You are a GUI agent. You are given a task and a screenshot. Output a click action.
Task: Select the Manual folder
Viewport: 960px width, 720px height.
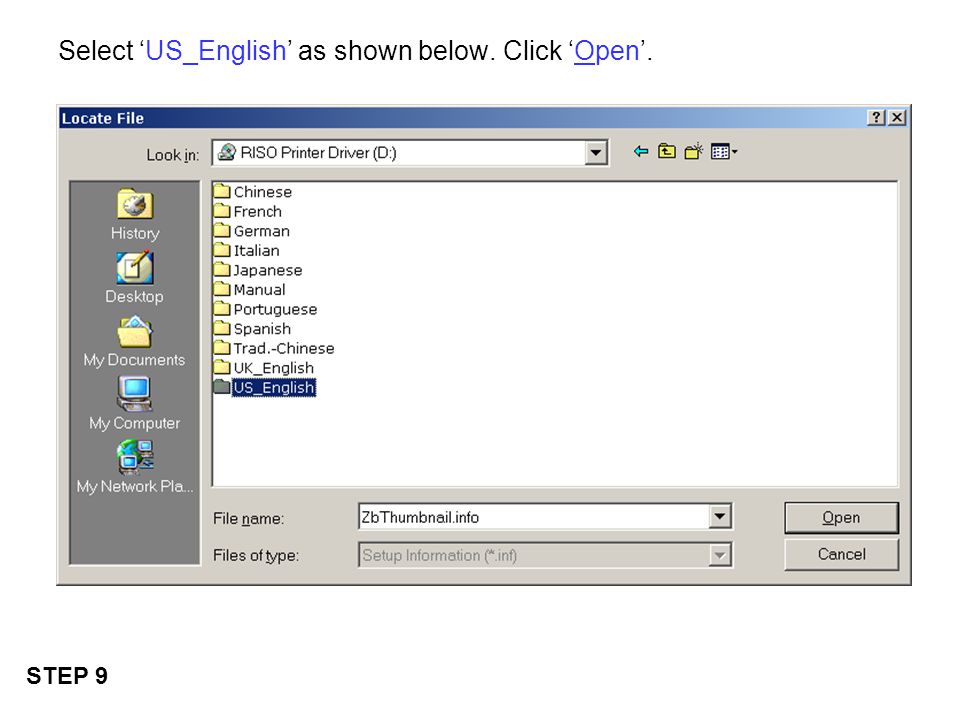250,290
